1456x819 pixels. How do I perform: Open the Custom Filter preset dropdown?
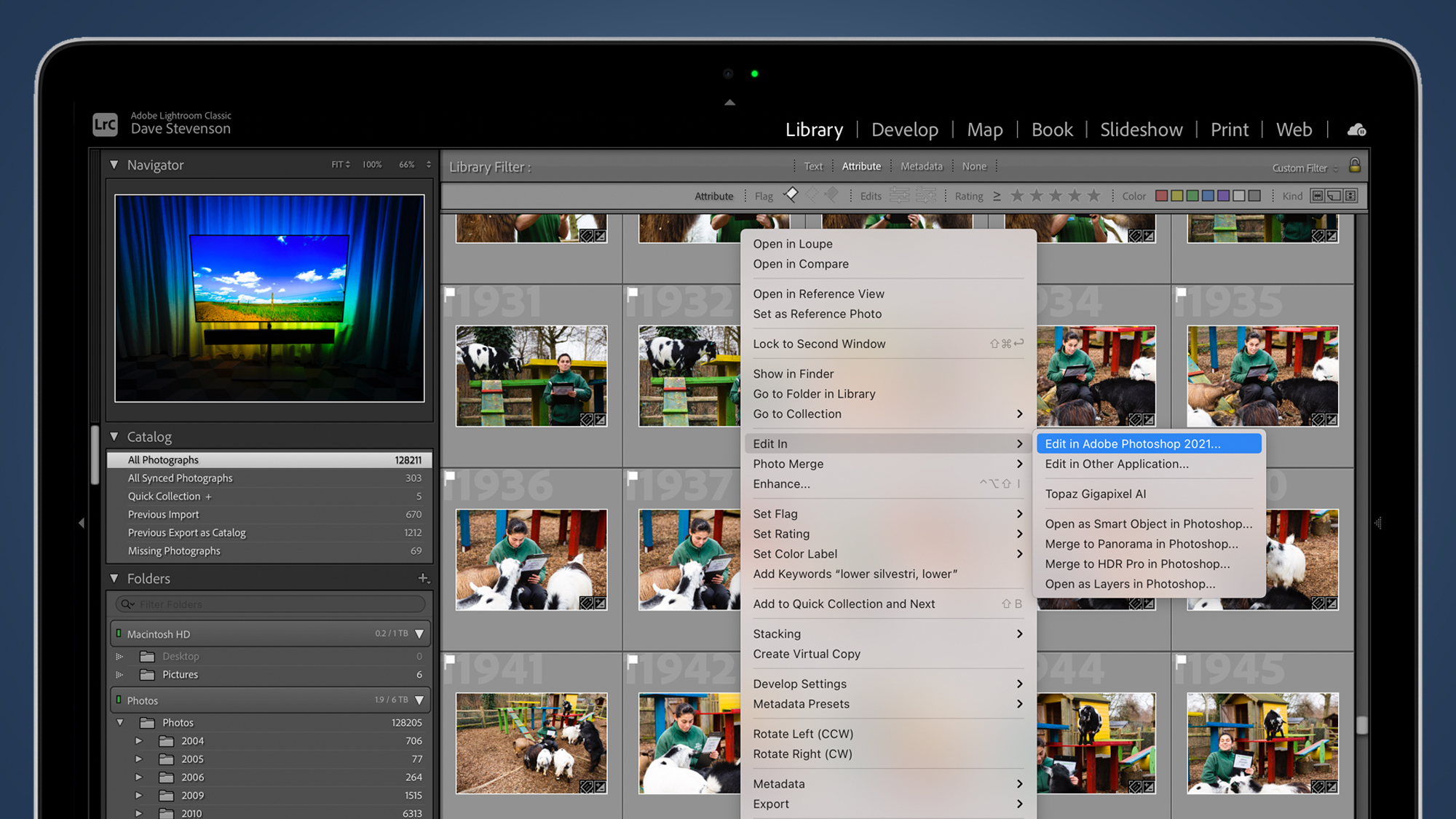pyautogui.click(x=1305, y=168)
